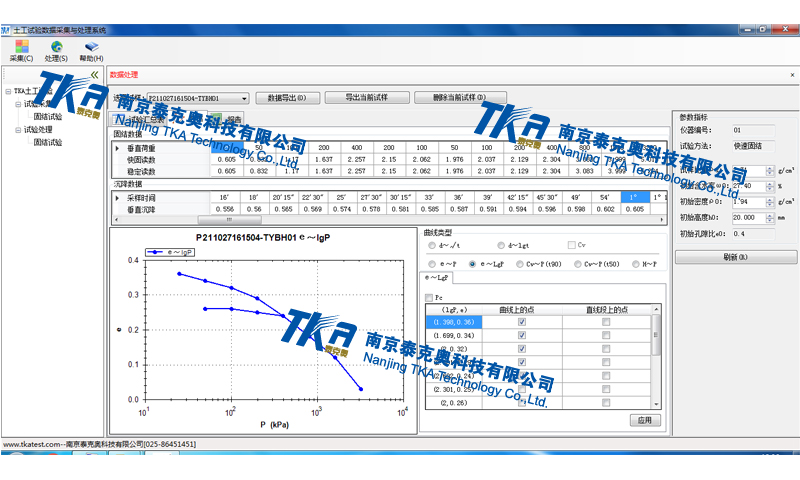800x480 pixels.
Task: Select the e～P curve type radio button
Action: click(432, 263)
